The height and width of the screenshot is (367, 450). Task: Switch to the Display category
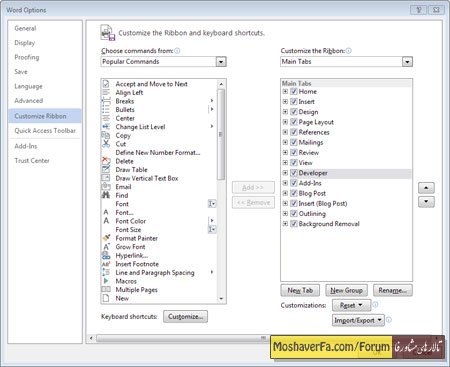(25, 43)
